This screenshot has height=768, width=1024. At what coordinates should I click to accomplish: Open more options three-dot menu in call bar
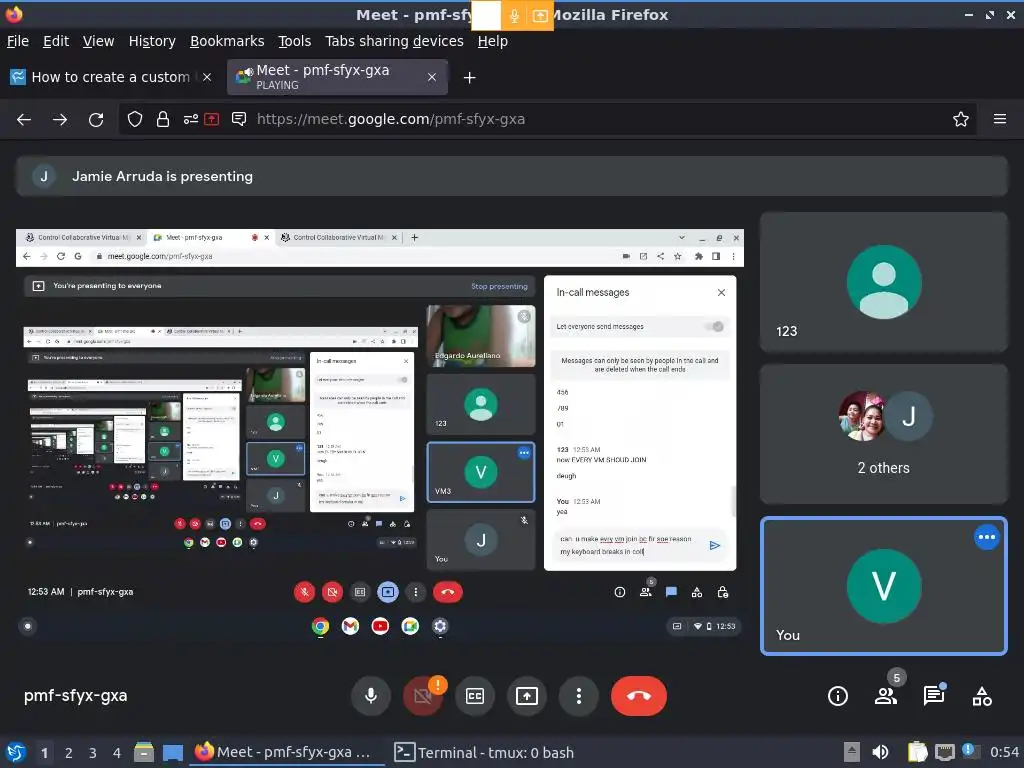click(579, 696)
